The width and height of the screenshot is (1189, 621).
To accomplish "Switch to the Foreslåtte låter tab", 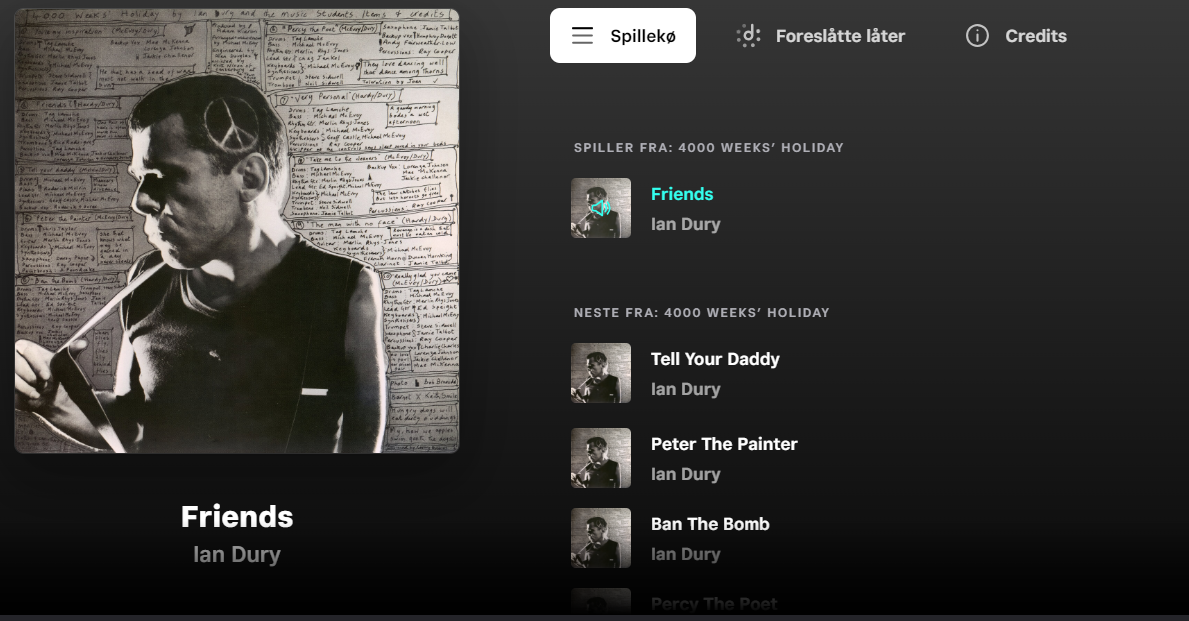I will (x=820, y=36).
